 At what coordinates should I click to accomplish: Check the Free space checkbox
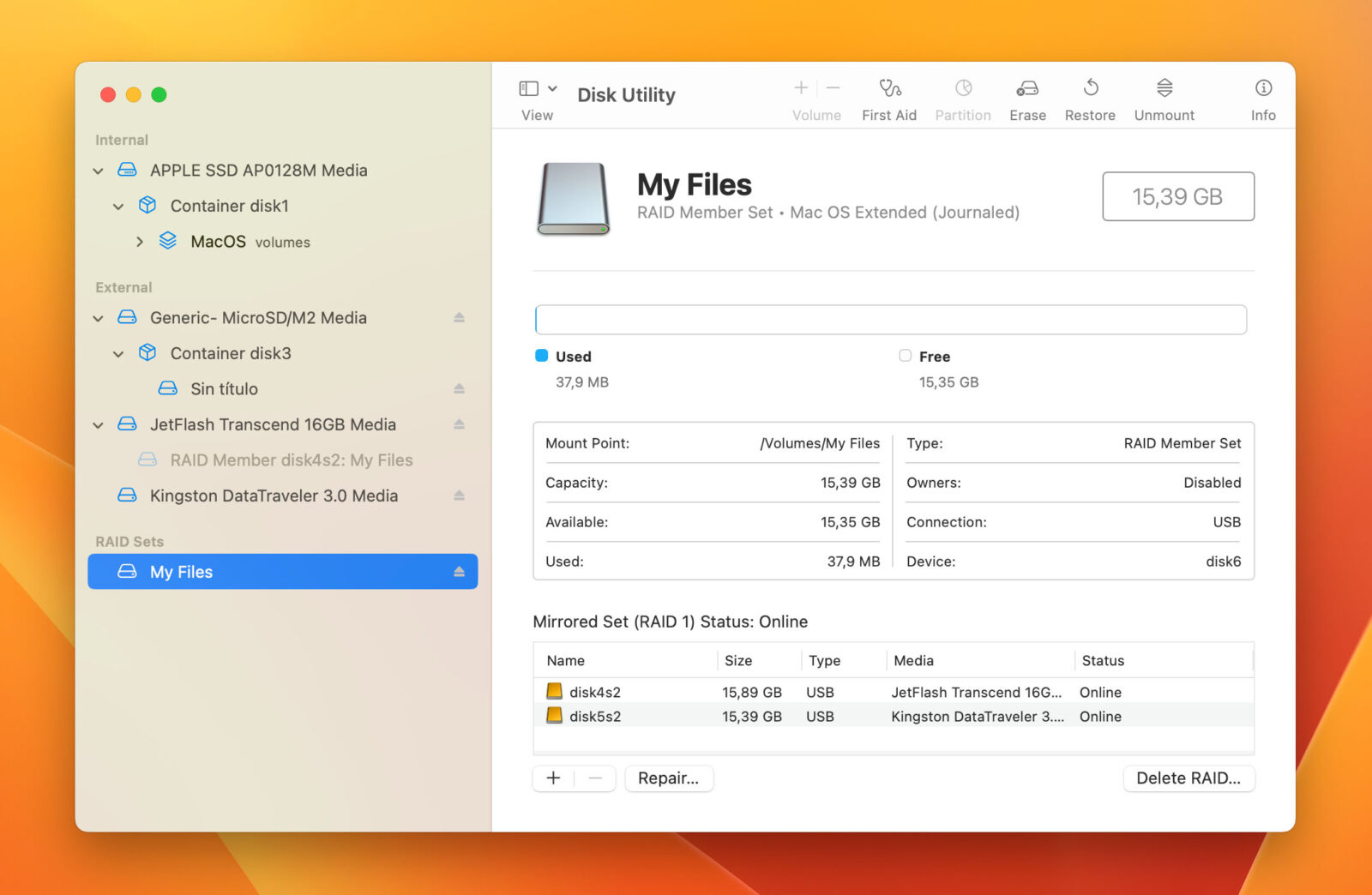pyautogui.click(x=905, y=356)
